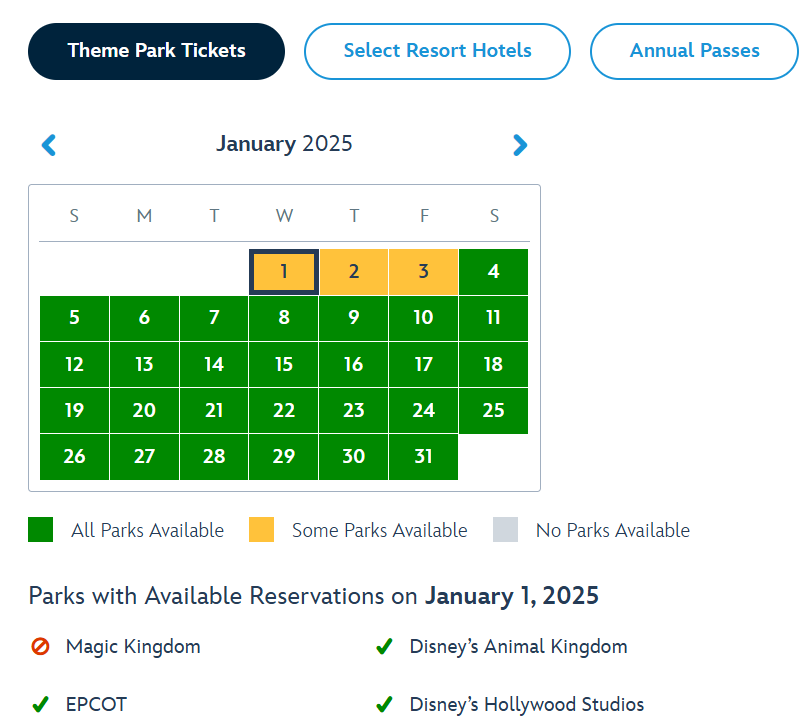Choose January 3 on the calendar

click(x=424, y=272)
